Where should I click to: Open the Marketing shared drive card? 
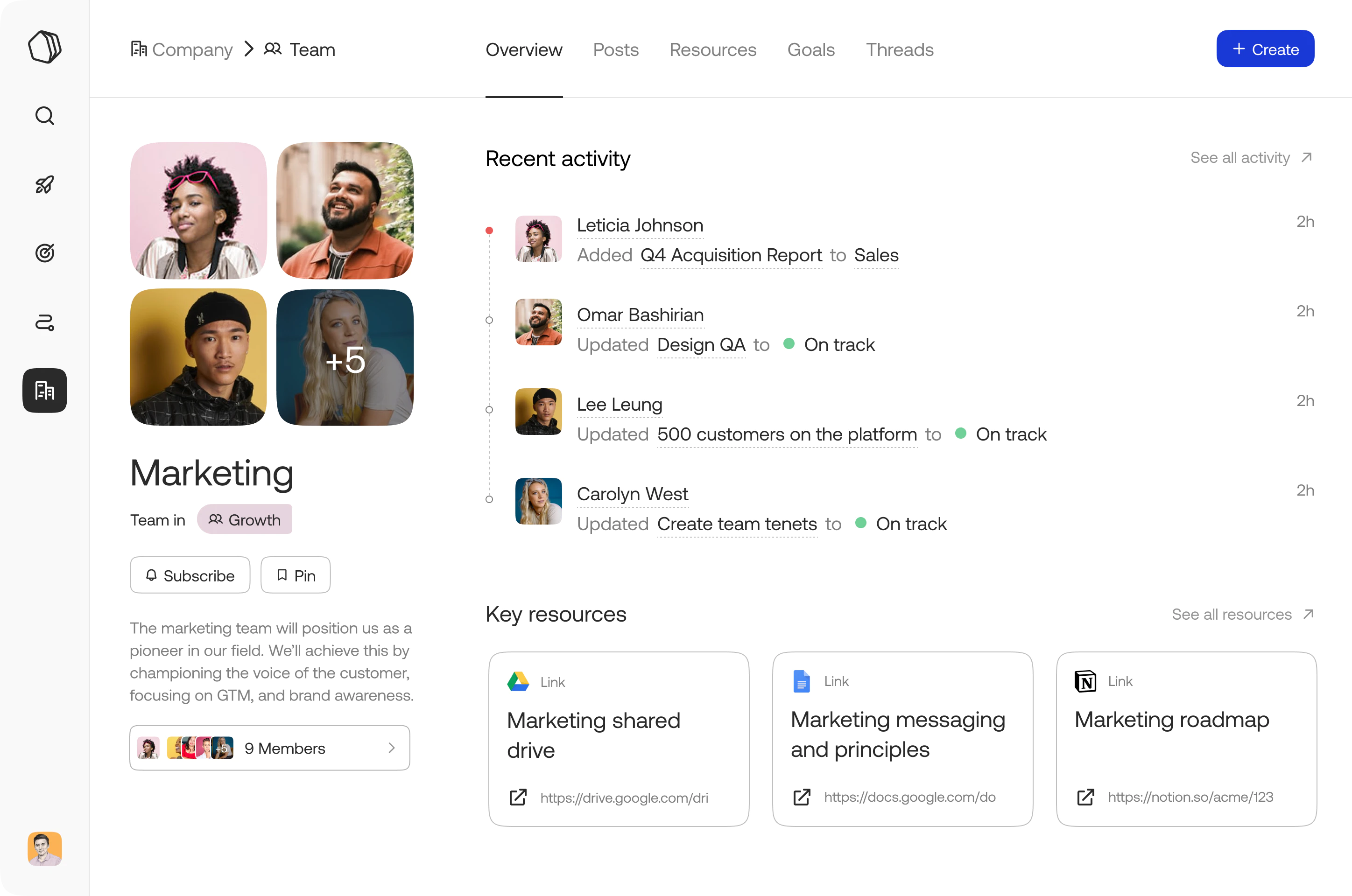619,739
